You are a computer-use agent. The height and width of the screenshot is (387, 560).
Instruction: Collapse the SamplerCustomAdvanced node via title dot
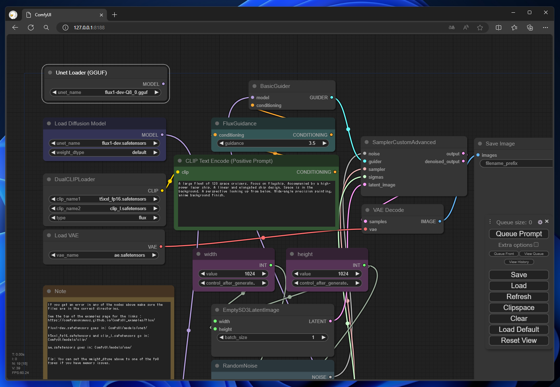366,142
